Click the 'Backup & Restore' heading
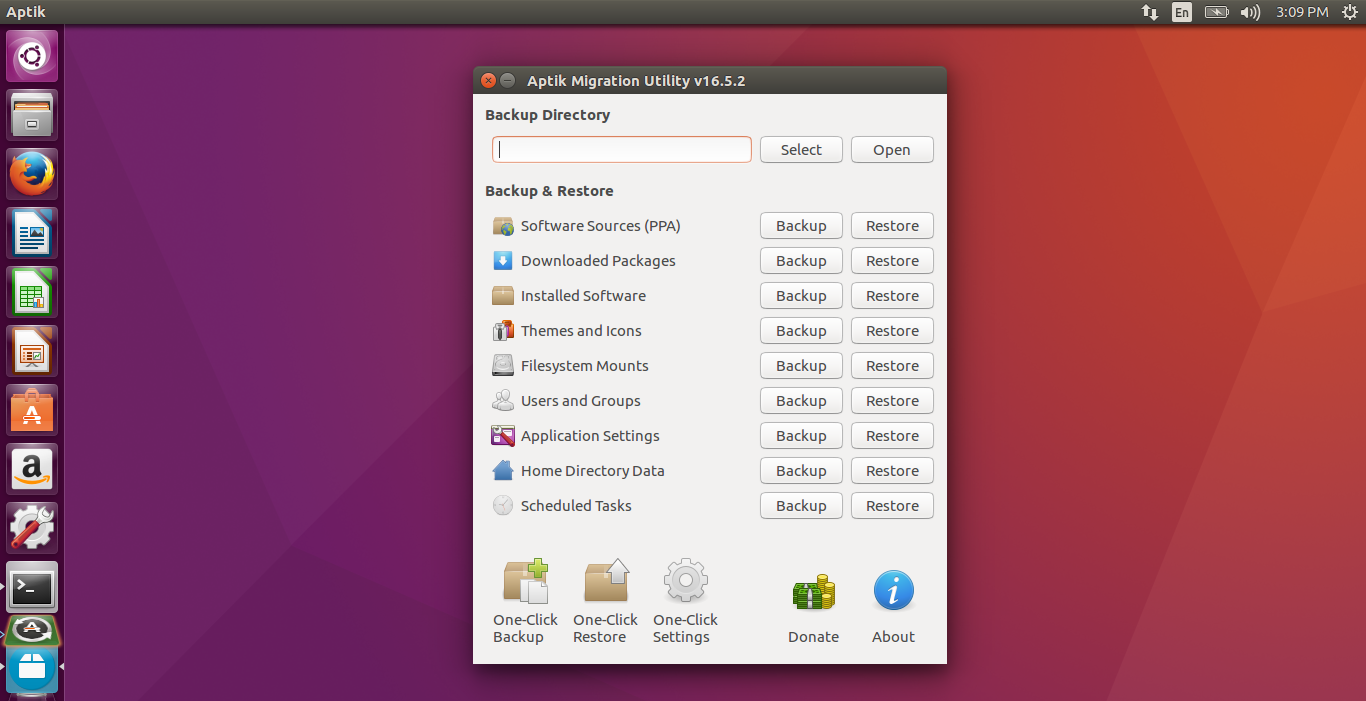Screen dimensions: 1366x701 coord(549,191)
